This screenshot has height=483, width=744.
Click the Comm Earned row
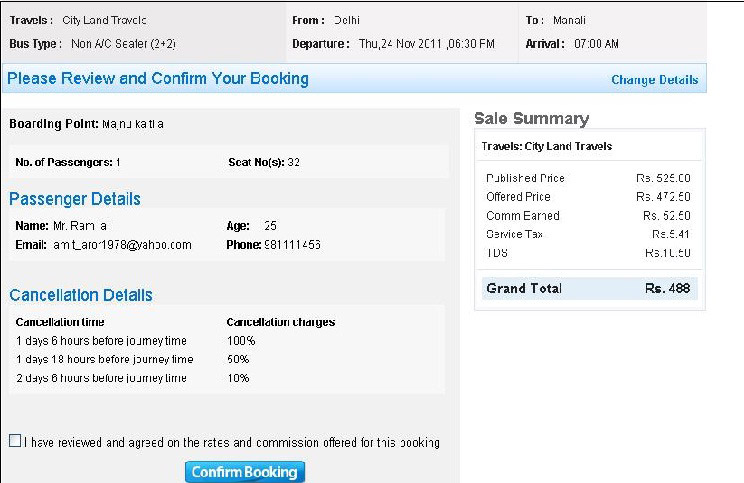coord(587,216)
